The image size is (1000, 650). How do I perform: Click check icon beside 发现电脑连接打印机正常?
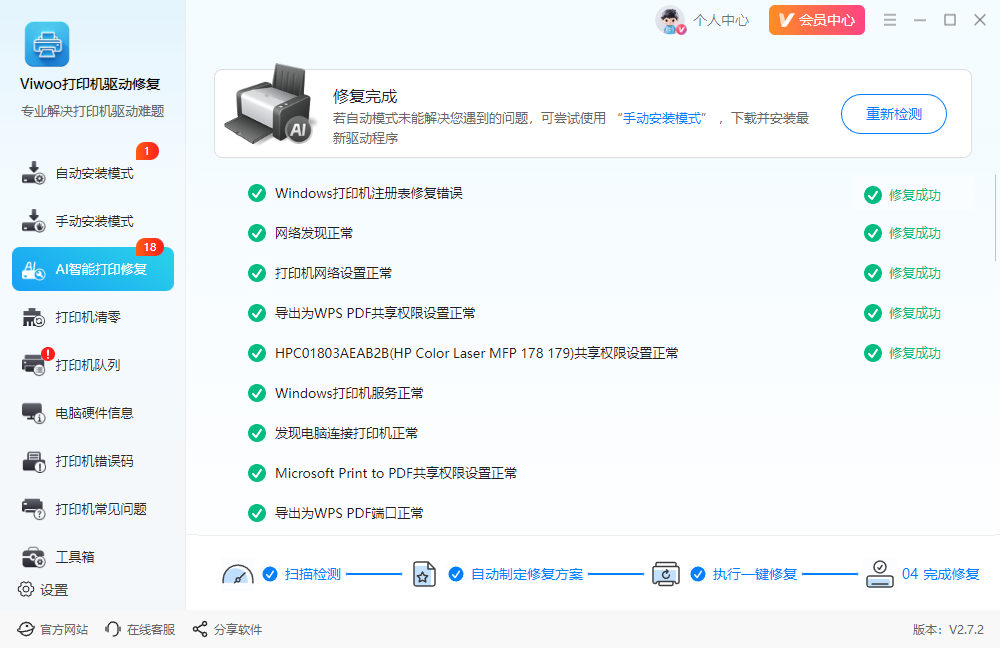click(257, 433)
